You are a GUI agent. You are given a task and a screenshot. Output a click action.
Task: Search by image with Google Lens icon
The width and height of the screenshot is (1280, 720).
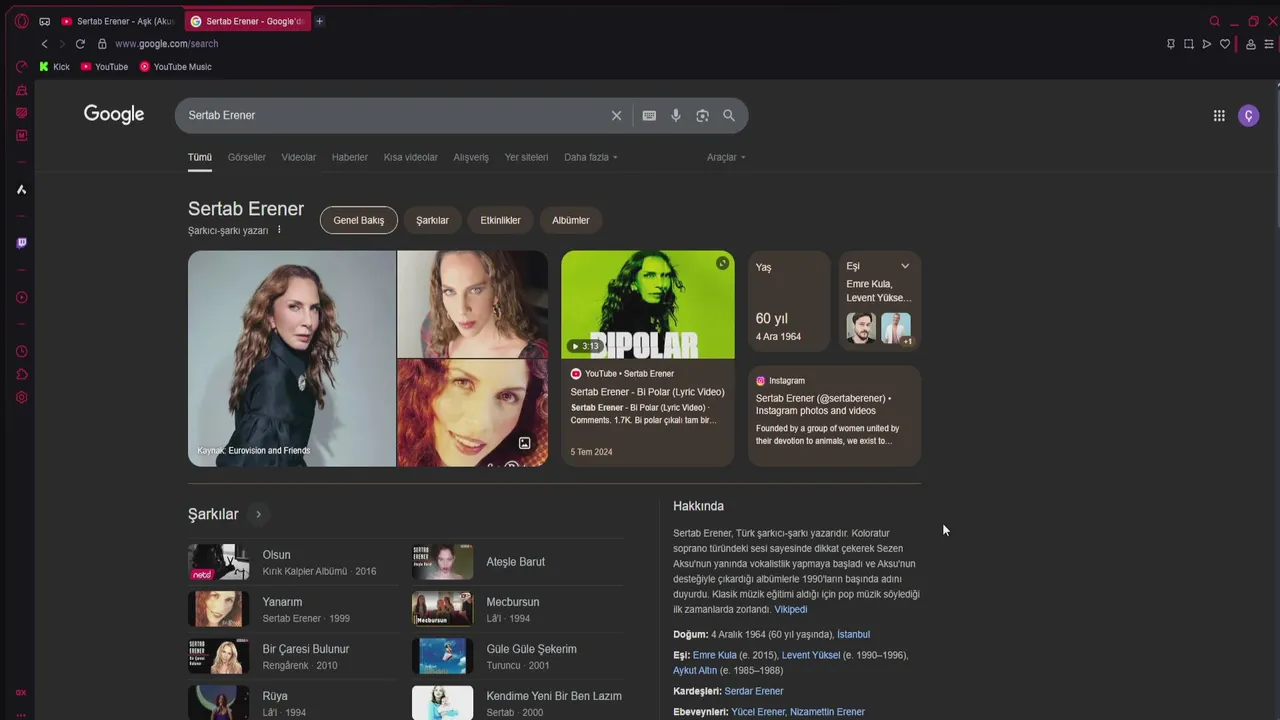[x=702, y=115]
